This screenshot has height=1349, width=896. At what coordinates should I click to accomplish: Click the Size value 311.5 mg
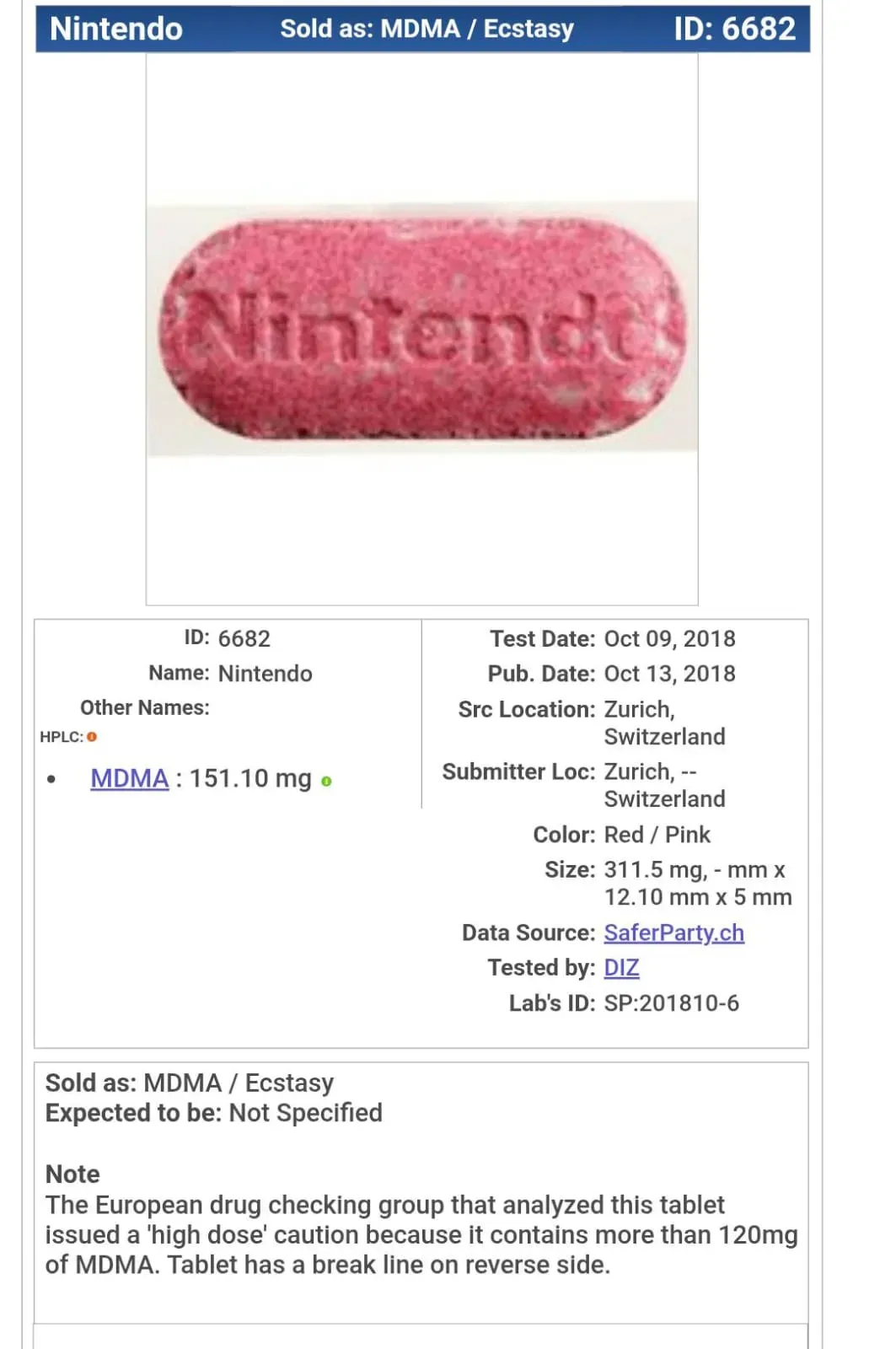(x=655, y=869)
